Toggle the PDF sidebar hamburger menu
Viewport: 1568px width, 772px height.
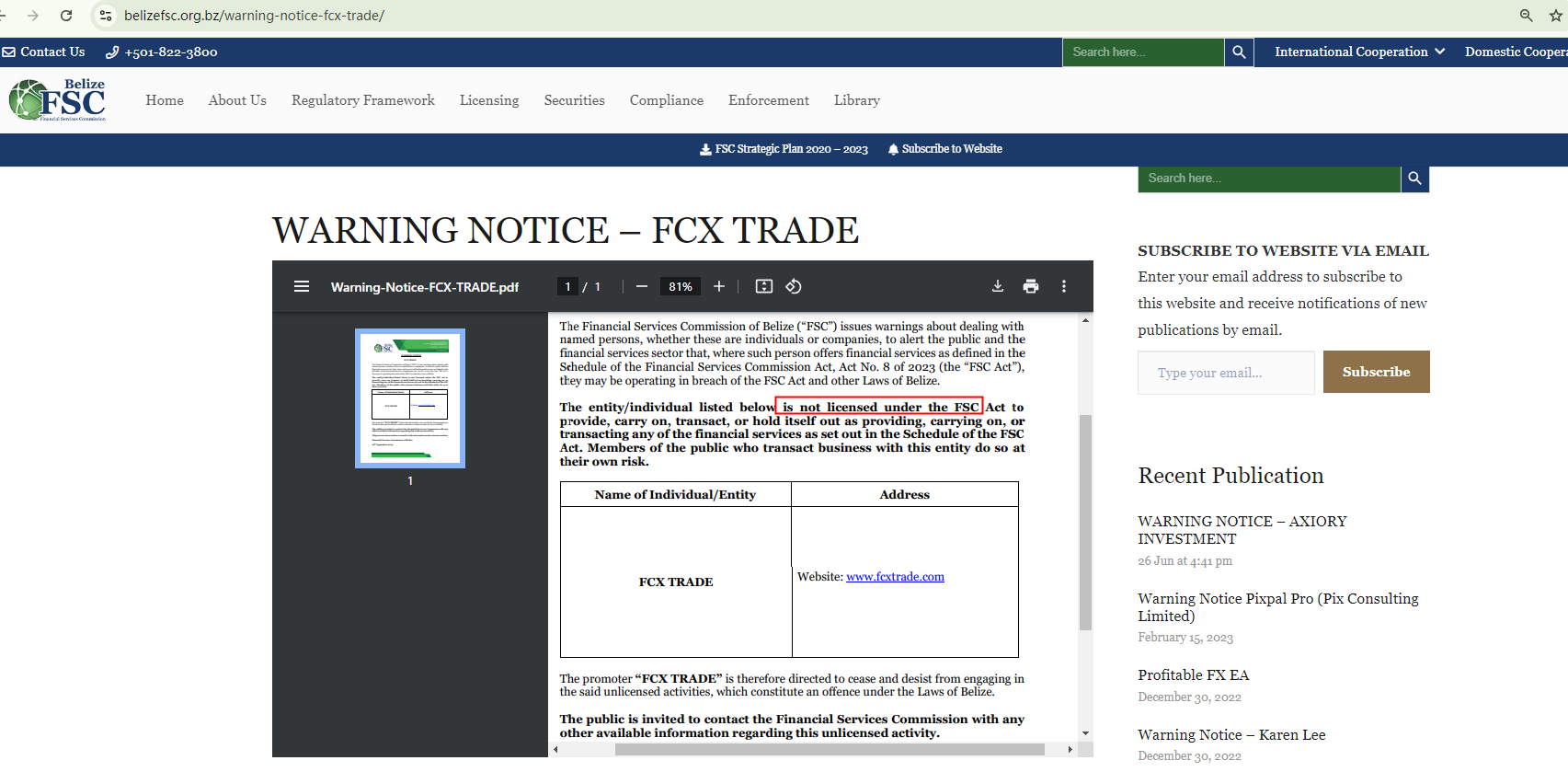tap(302, 287)
